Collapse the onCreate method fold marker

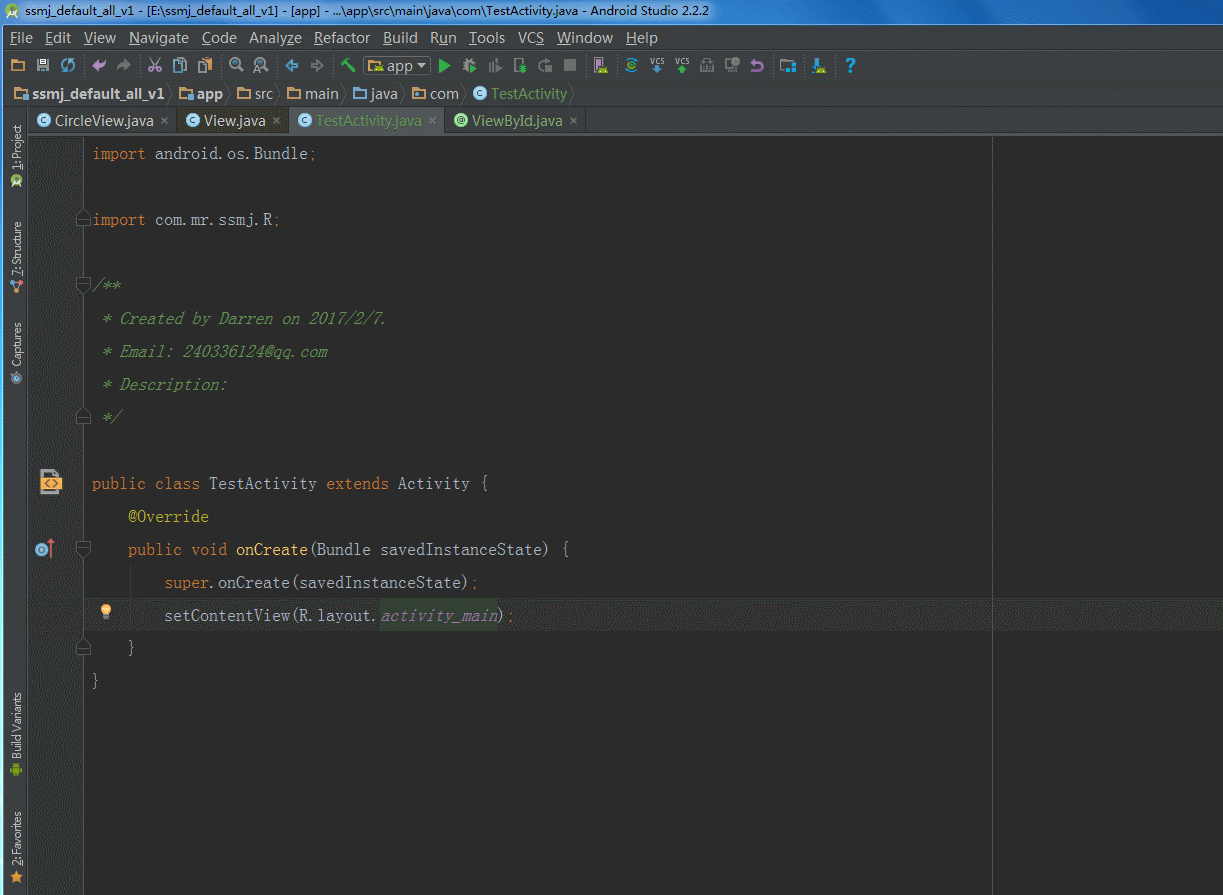pos(83,548)
